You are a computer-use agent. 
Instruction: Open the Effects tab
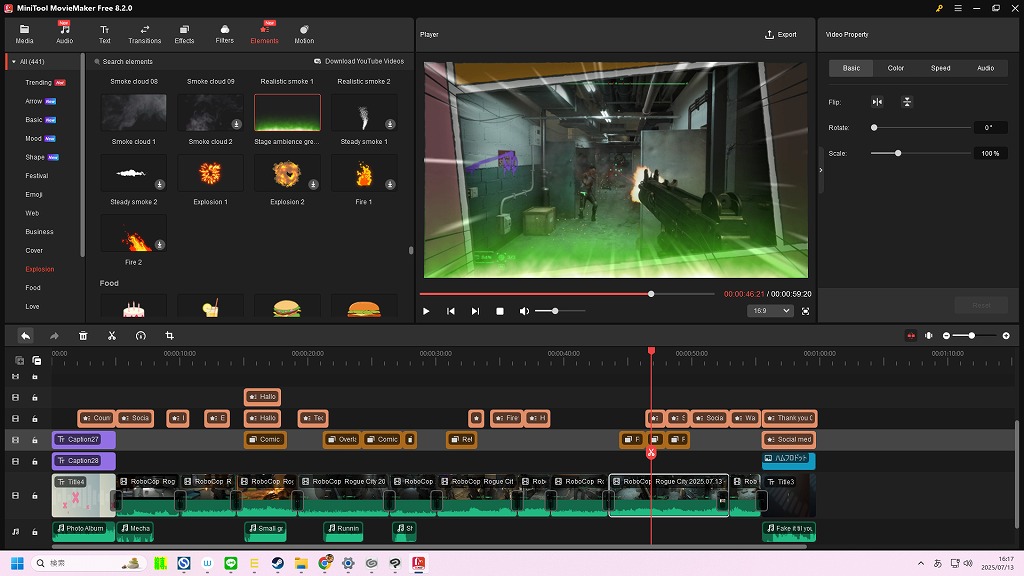pyautogui.click(x=184, y=34)
